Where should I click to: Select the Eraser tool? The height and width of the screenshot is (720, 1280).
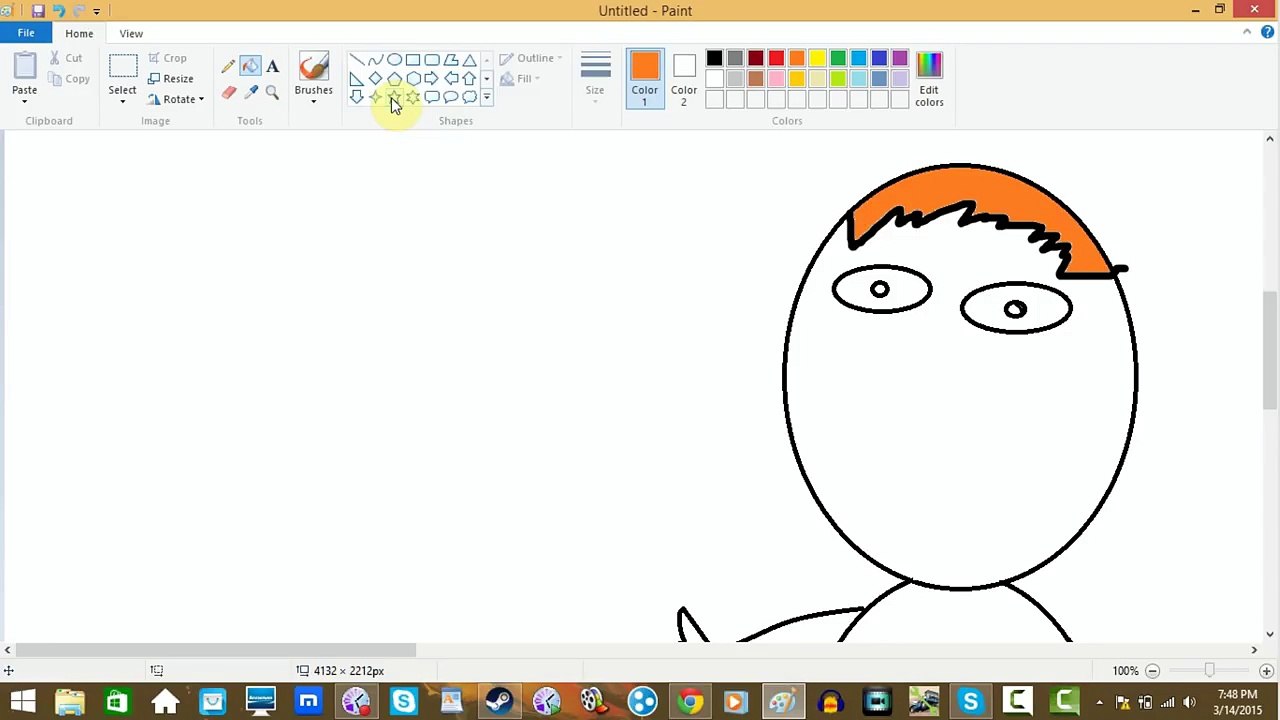228,93
